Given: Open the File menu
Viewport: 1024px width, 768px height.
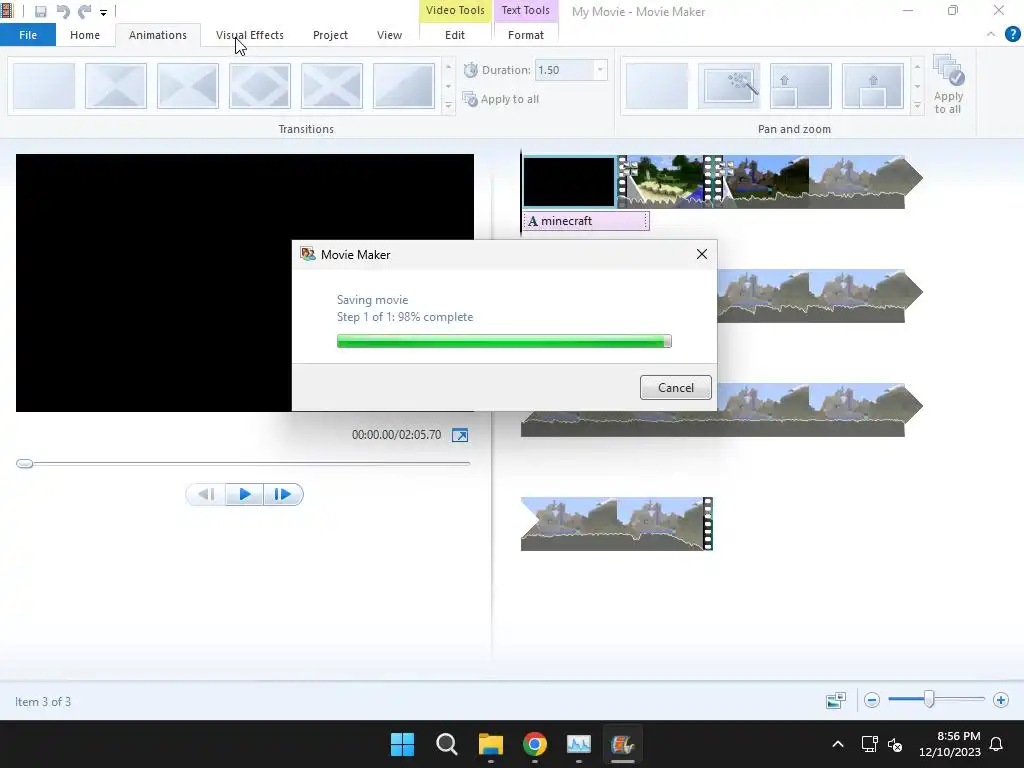Looking at the screenshot, I should pyautogui.click(x=28, y=35).
